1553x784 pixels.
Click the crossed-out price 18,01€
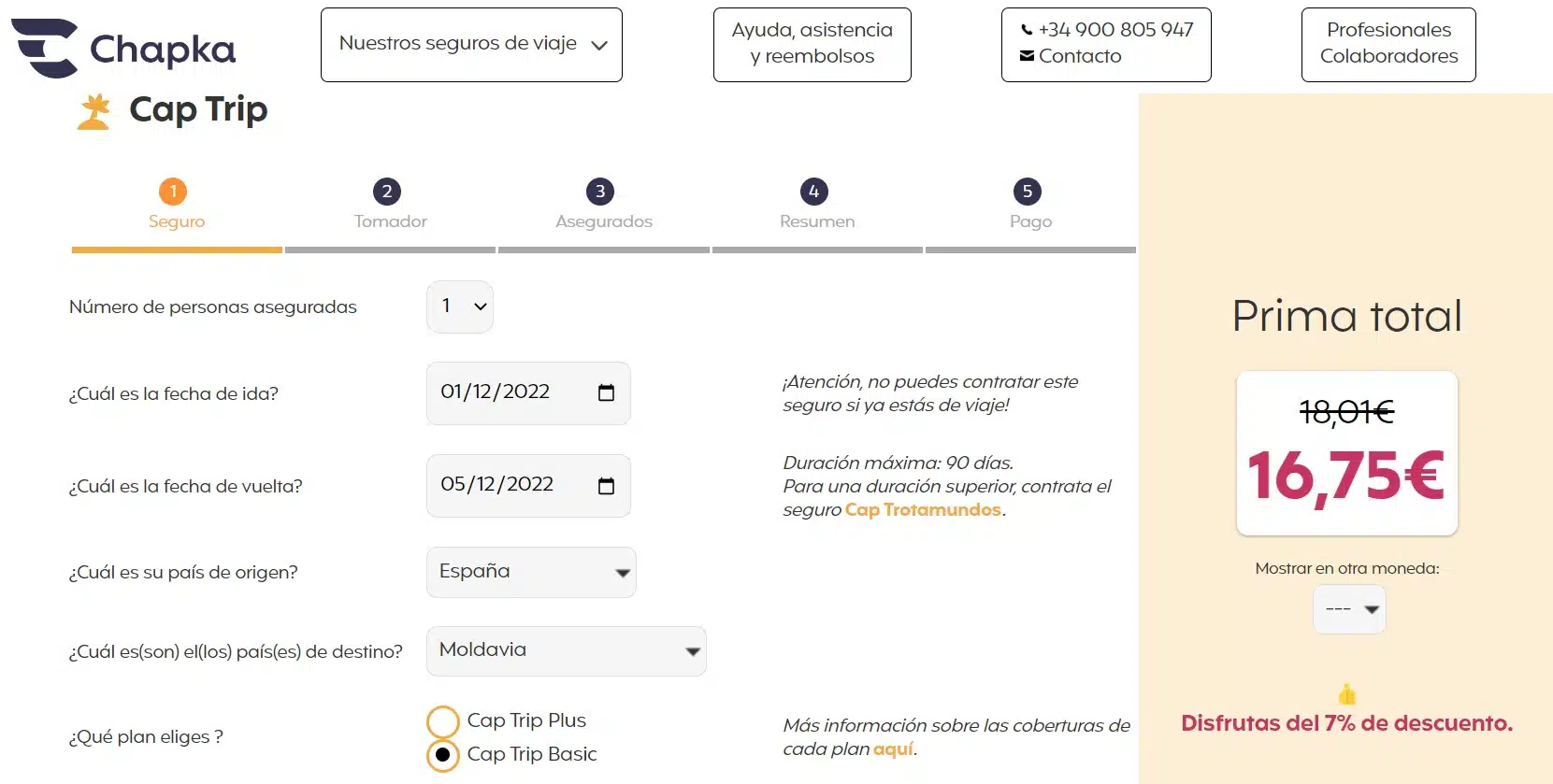pos(1346,411)
